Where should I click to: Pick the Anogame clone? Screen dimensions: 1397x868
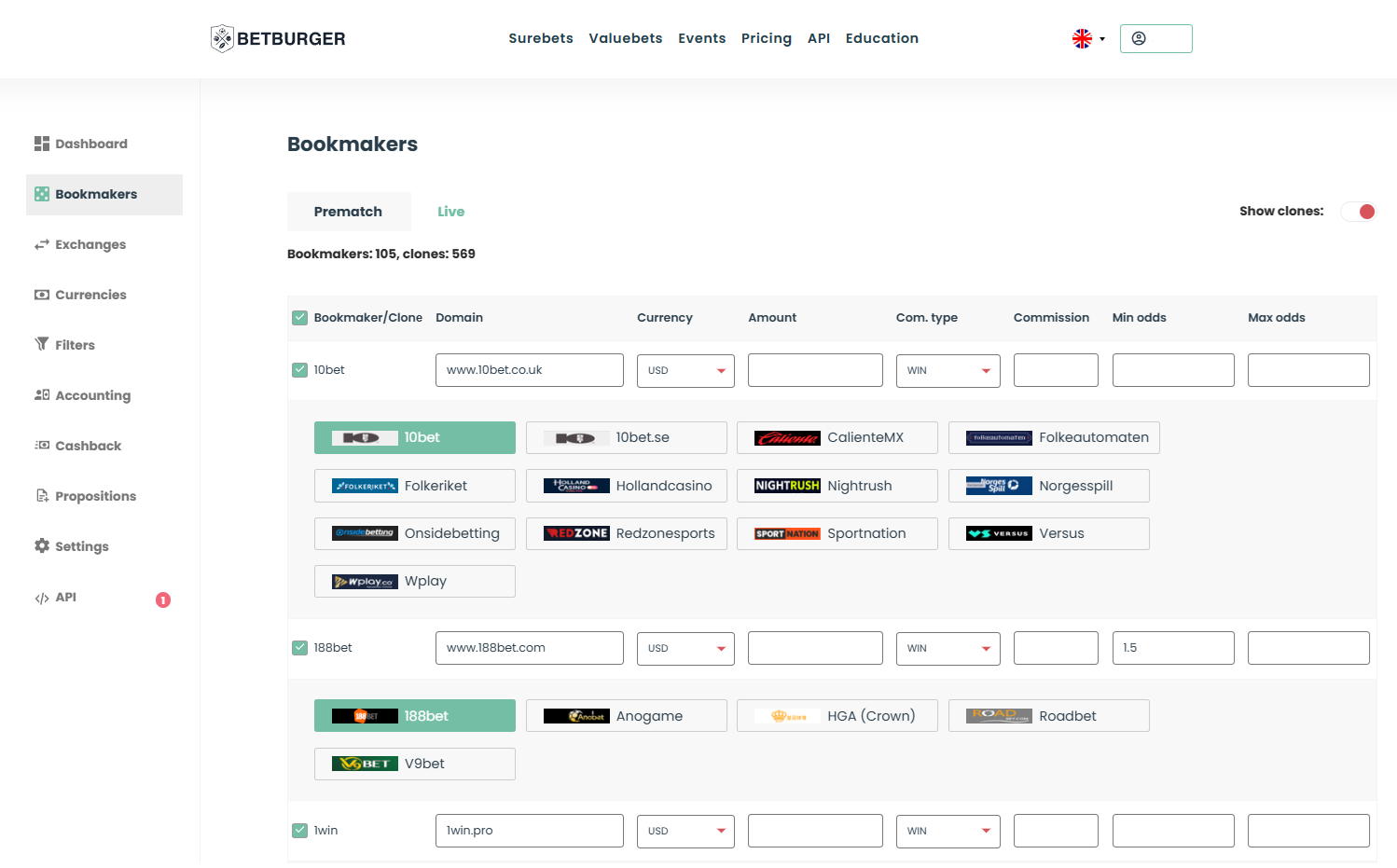click(x=627, y=716)
